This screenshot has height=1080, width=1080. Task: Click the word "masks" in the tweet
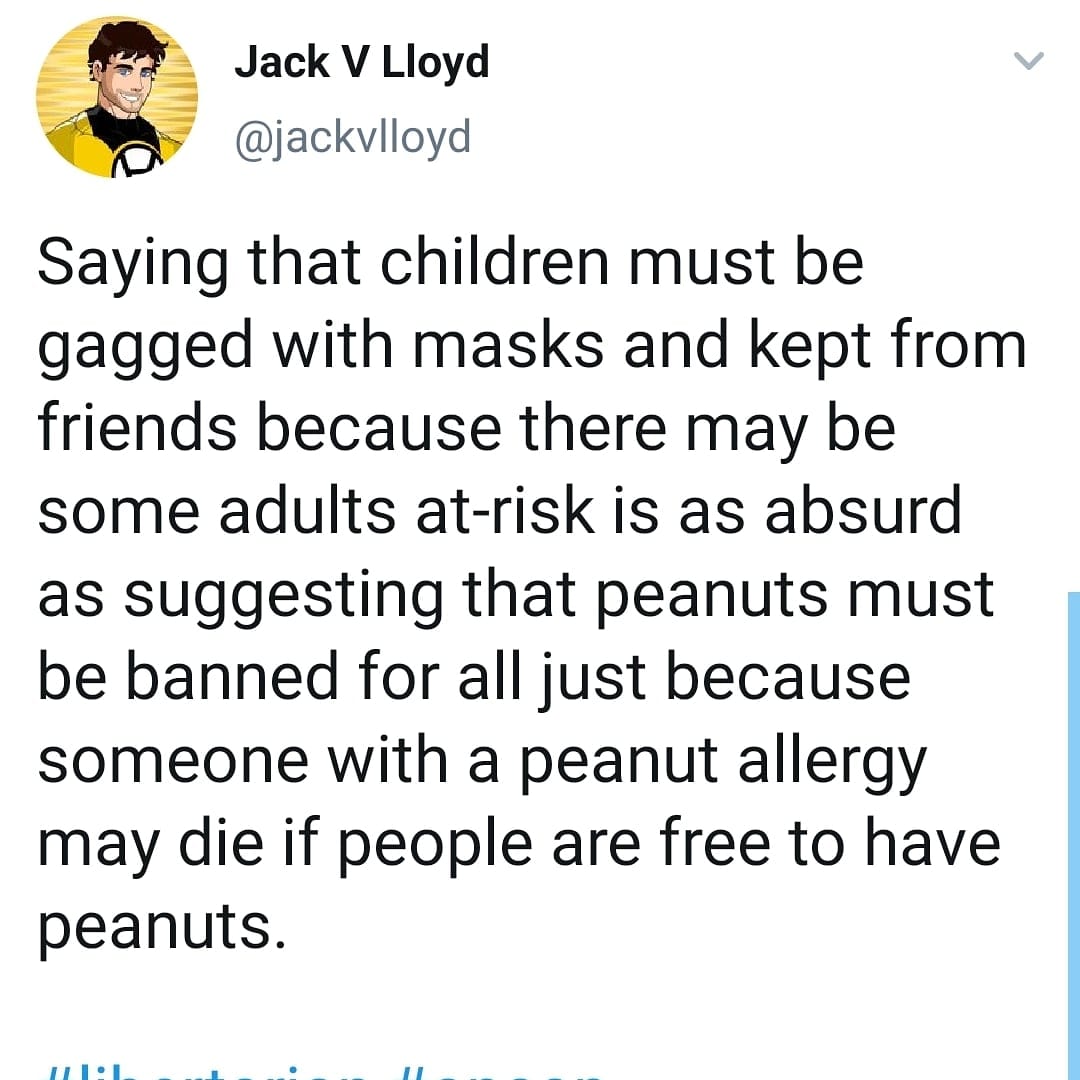(508, 346)
